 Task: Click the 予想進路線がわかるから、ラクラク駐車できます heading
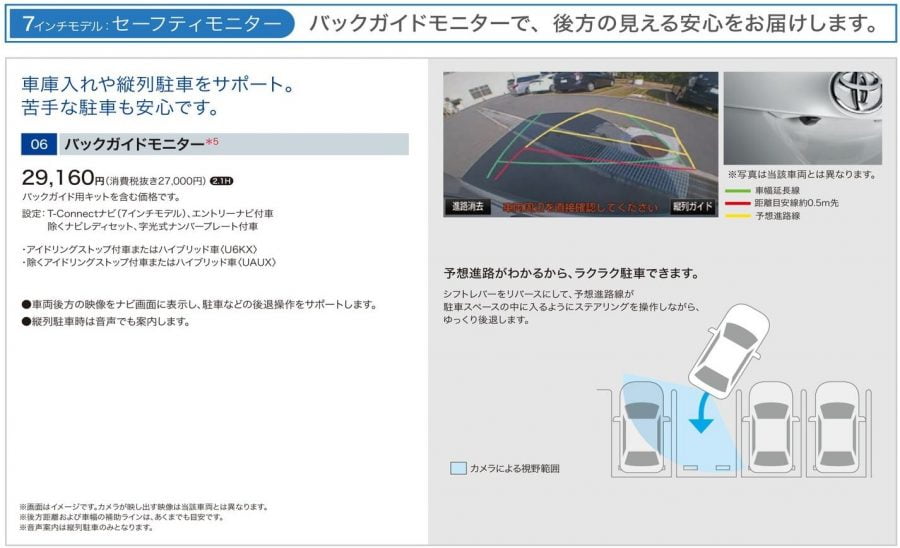571,273
